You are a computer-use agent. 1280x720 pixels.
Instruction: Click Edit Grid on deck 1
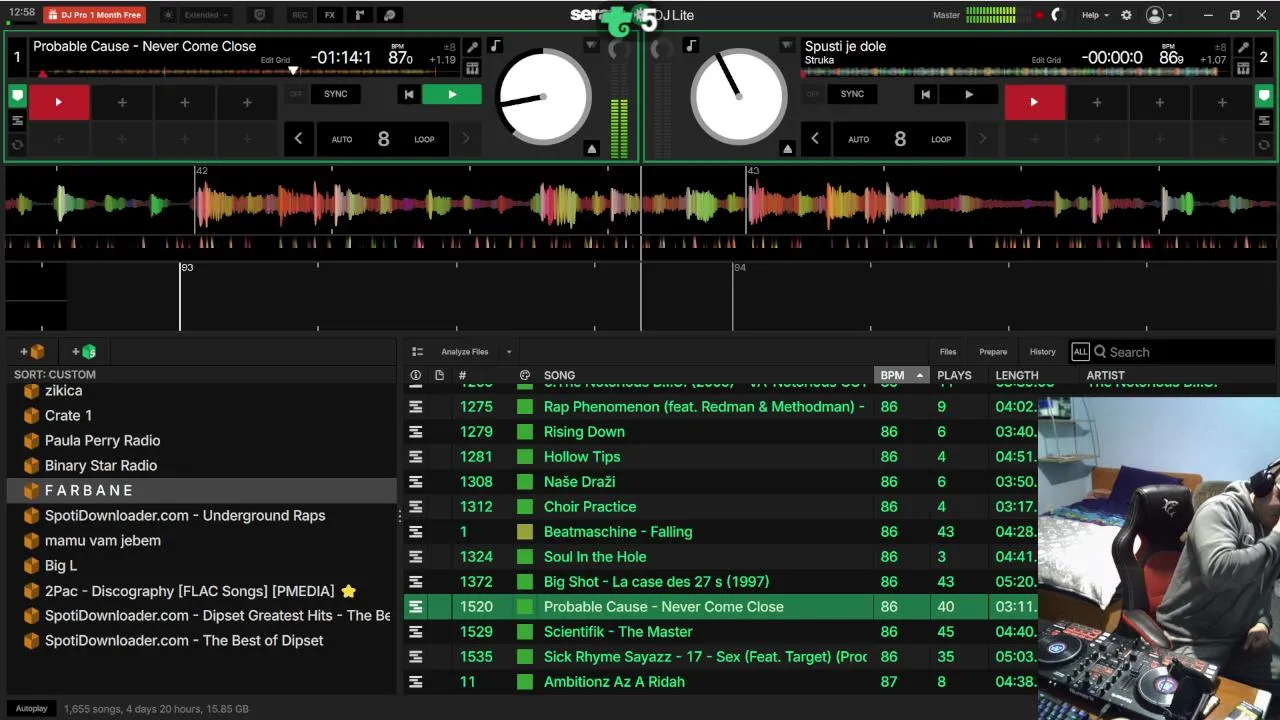275,60
